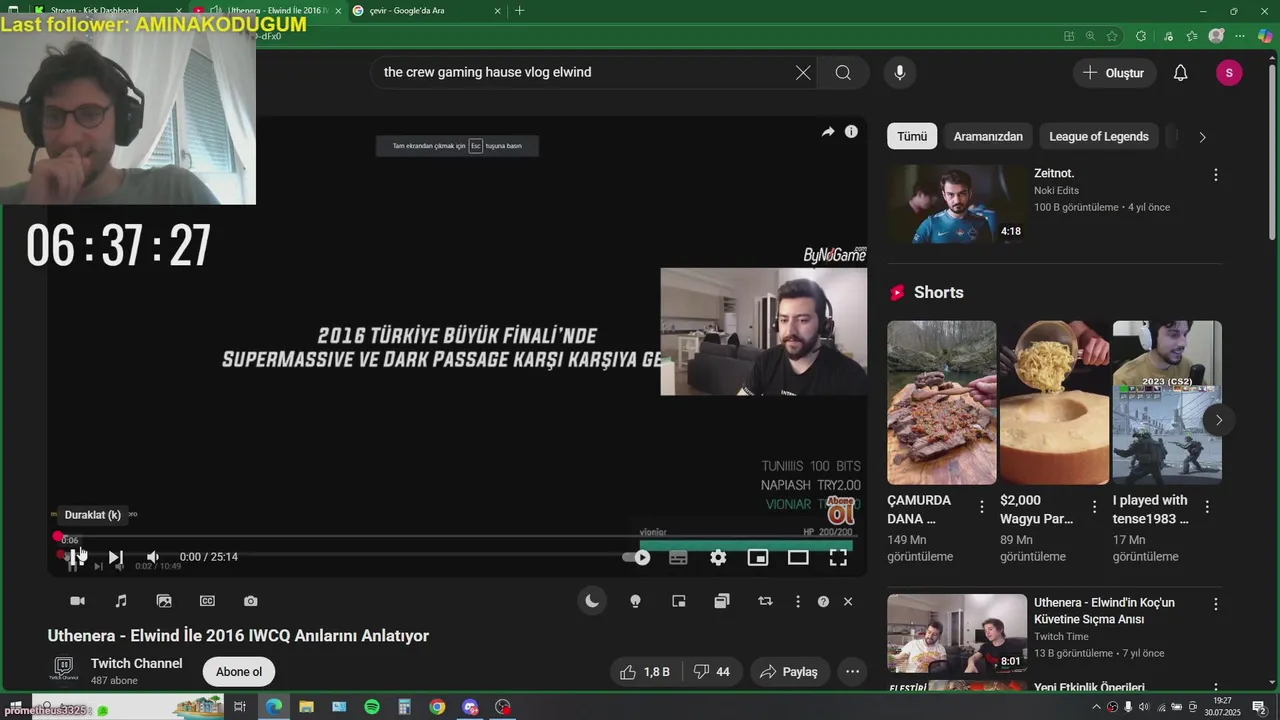Viewport: 1280px width, 720px height.
Task: Toggle the lightbulb cinema mode
Action: [x=635, y=601]
